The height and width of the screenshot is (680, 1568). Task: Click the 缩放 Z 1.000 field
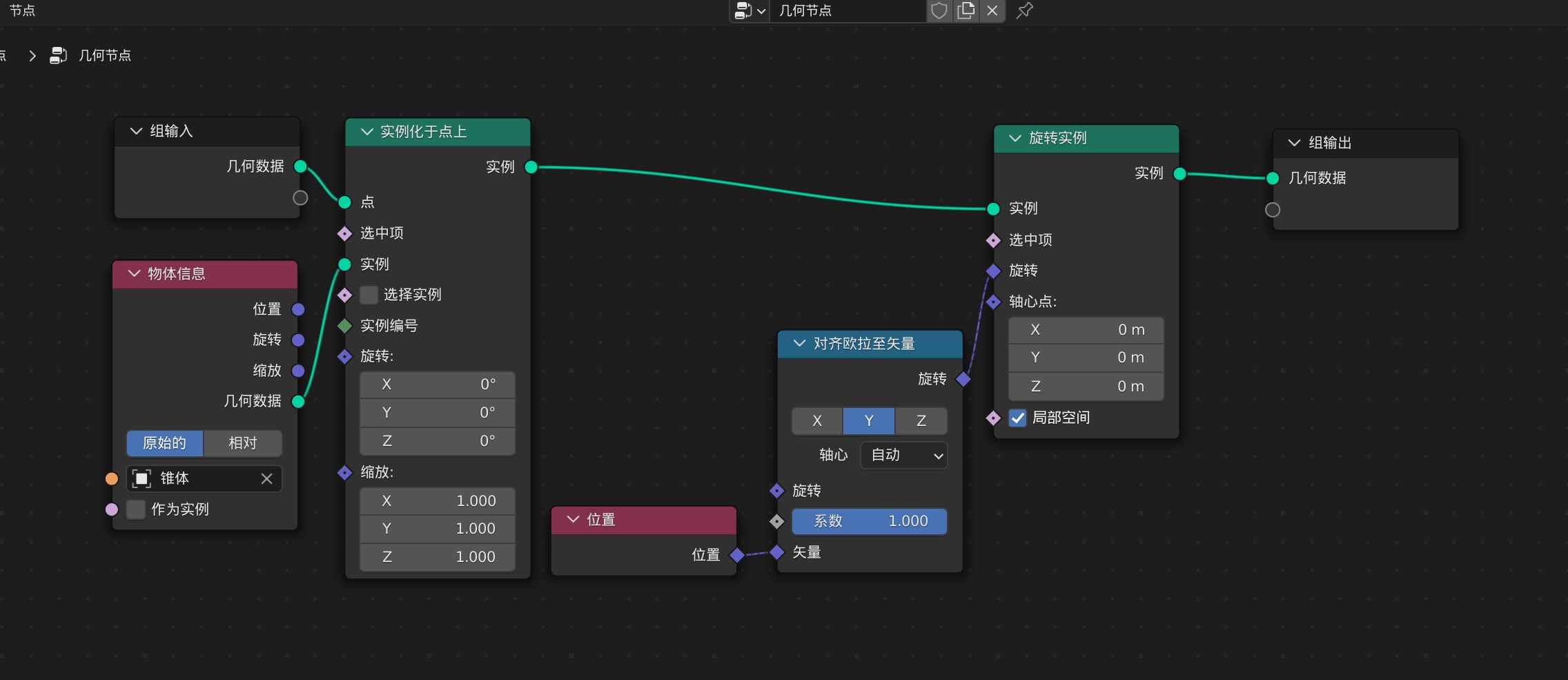(438, 557)
